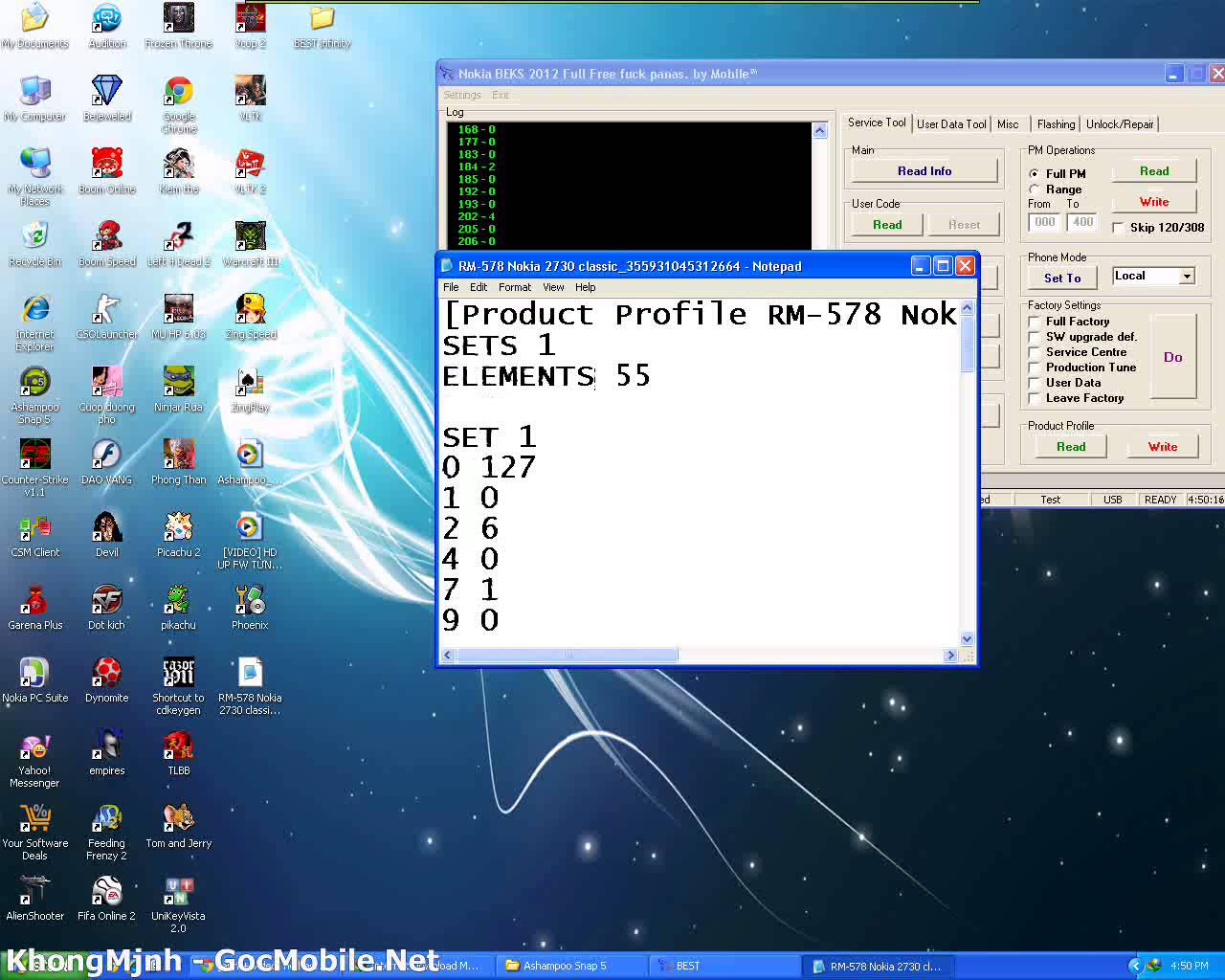Open My Network Places icon
The image size is (1225, 980).
(x=34, y=177)
